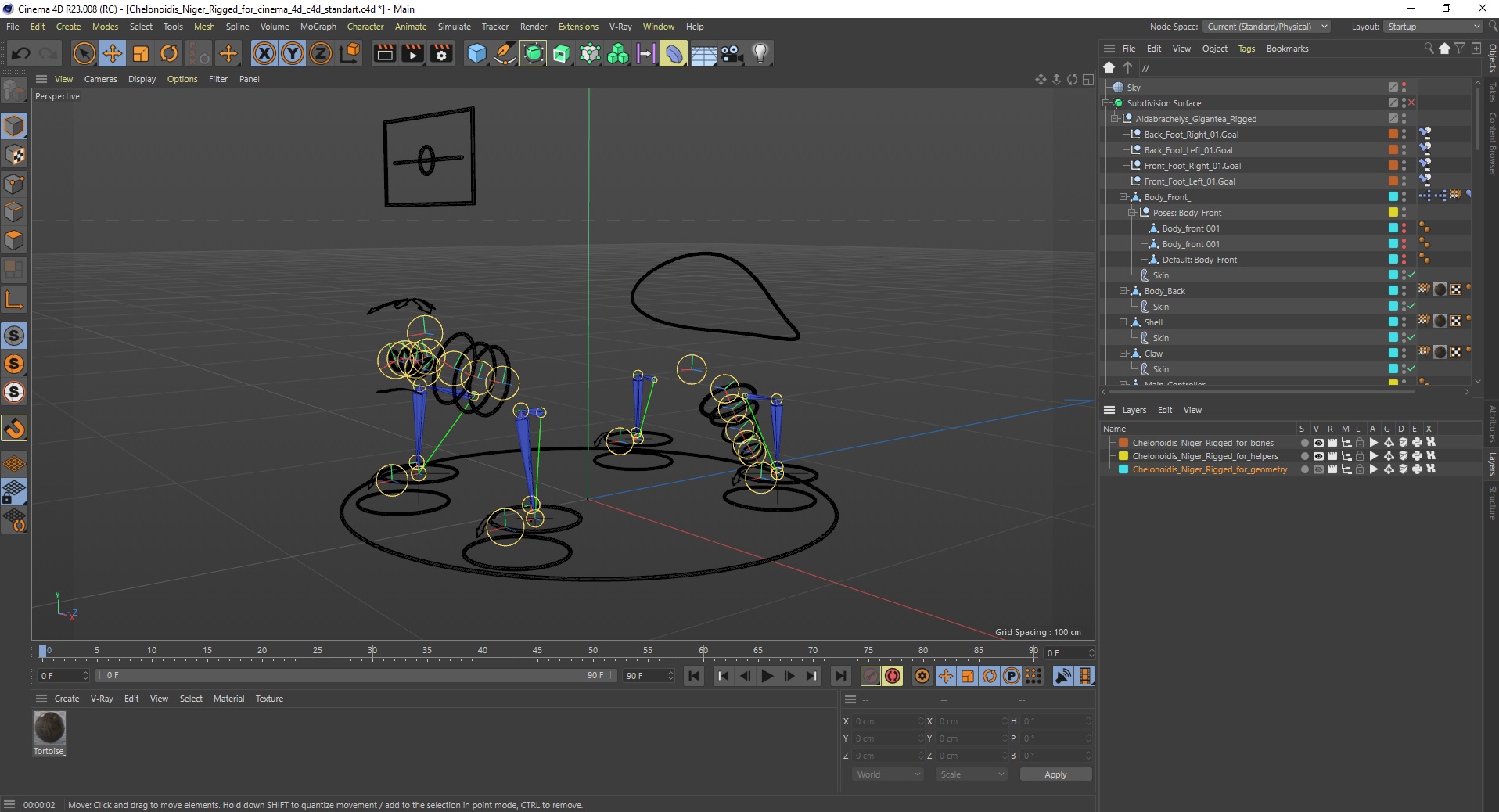This screenshot has height=812, width=1499.
Task: Toggle Y axis lock
Action: [293, 53]
